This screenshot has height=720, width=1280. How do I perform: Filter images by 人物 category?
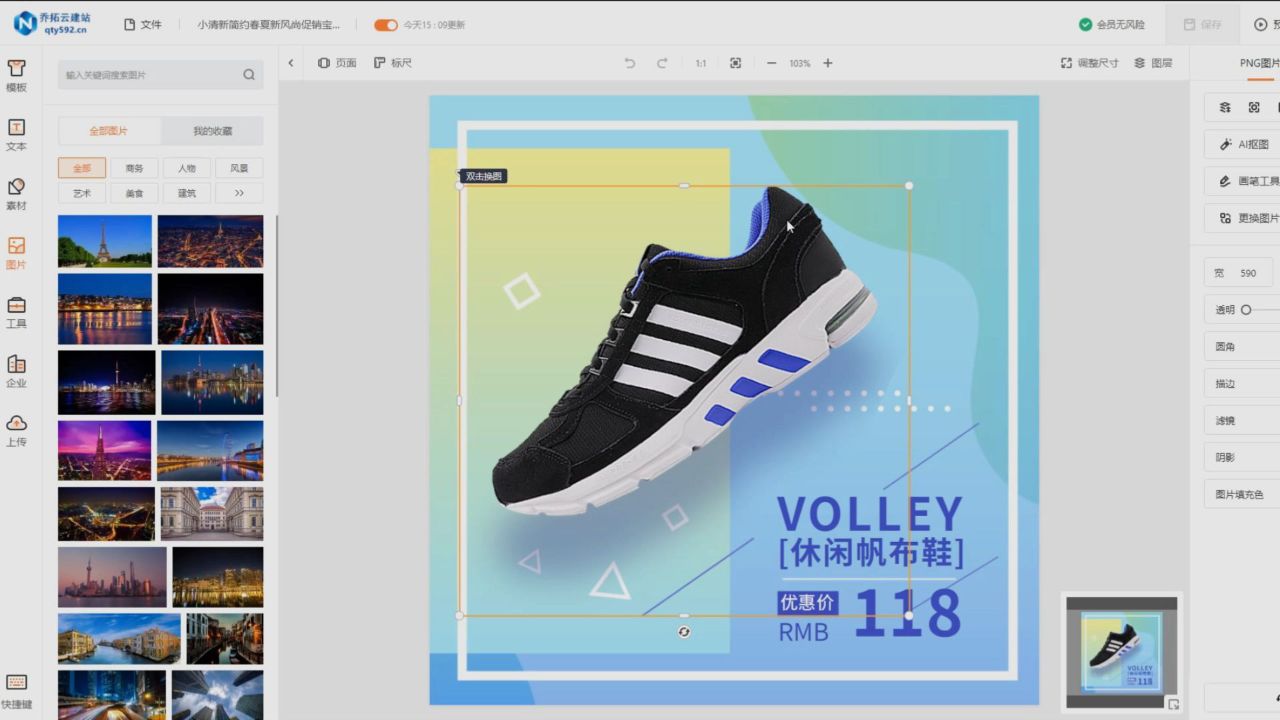[x=187, y=168]
